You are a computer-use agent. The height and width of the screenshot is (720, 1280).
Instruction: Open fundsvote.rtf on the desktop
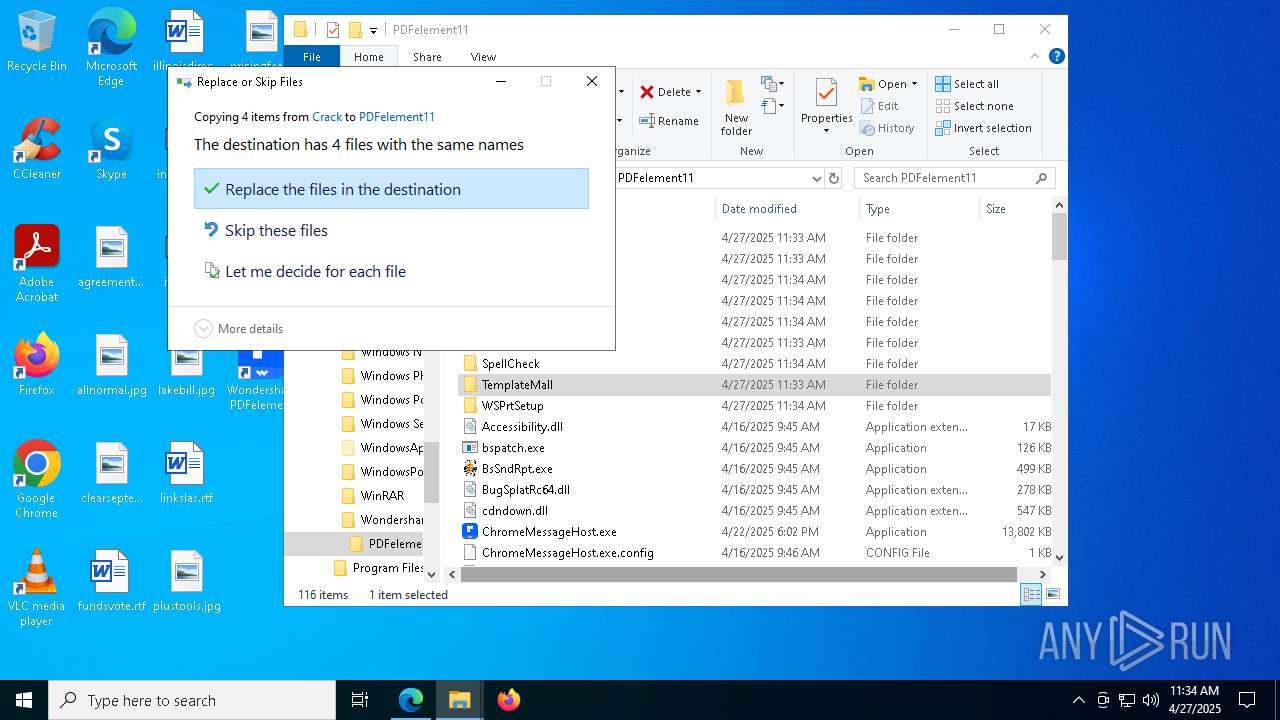point(111,581)
